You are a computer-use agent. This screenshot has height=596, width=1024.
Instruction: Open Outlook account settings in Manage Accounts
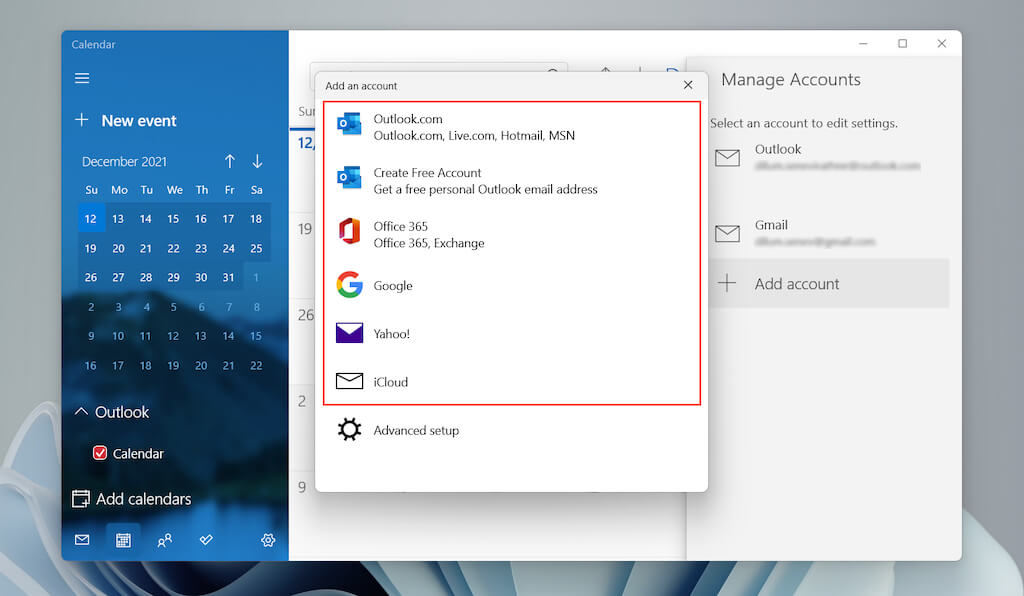coord(829,157)
